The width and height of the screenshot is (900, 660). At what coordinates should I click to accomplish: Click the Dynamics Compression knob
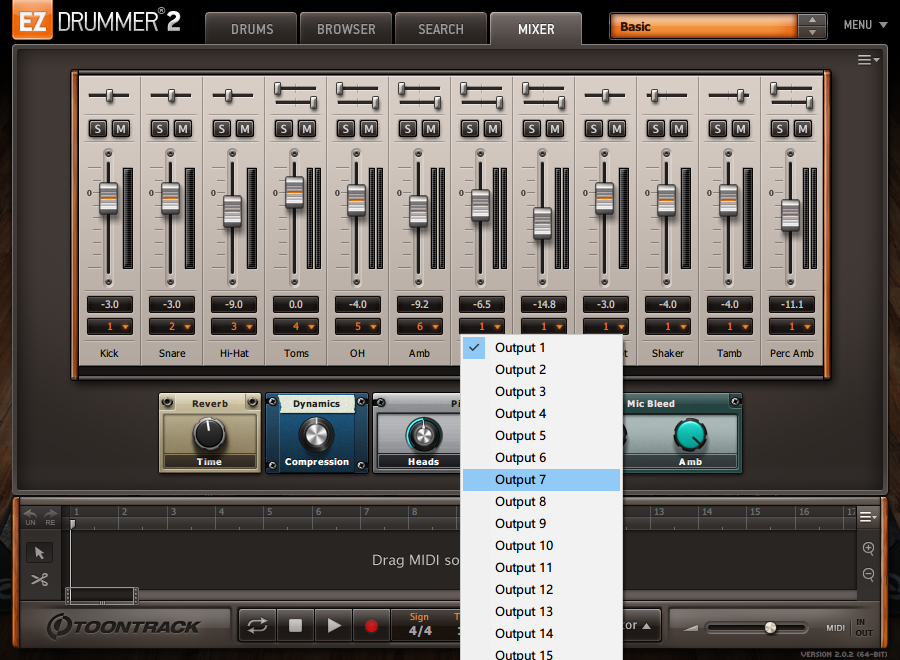(316, 434)
